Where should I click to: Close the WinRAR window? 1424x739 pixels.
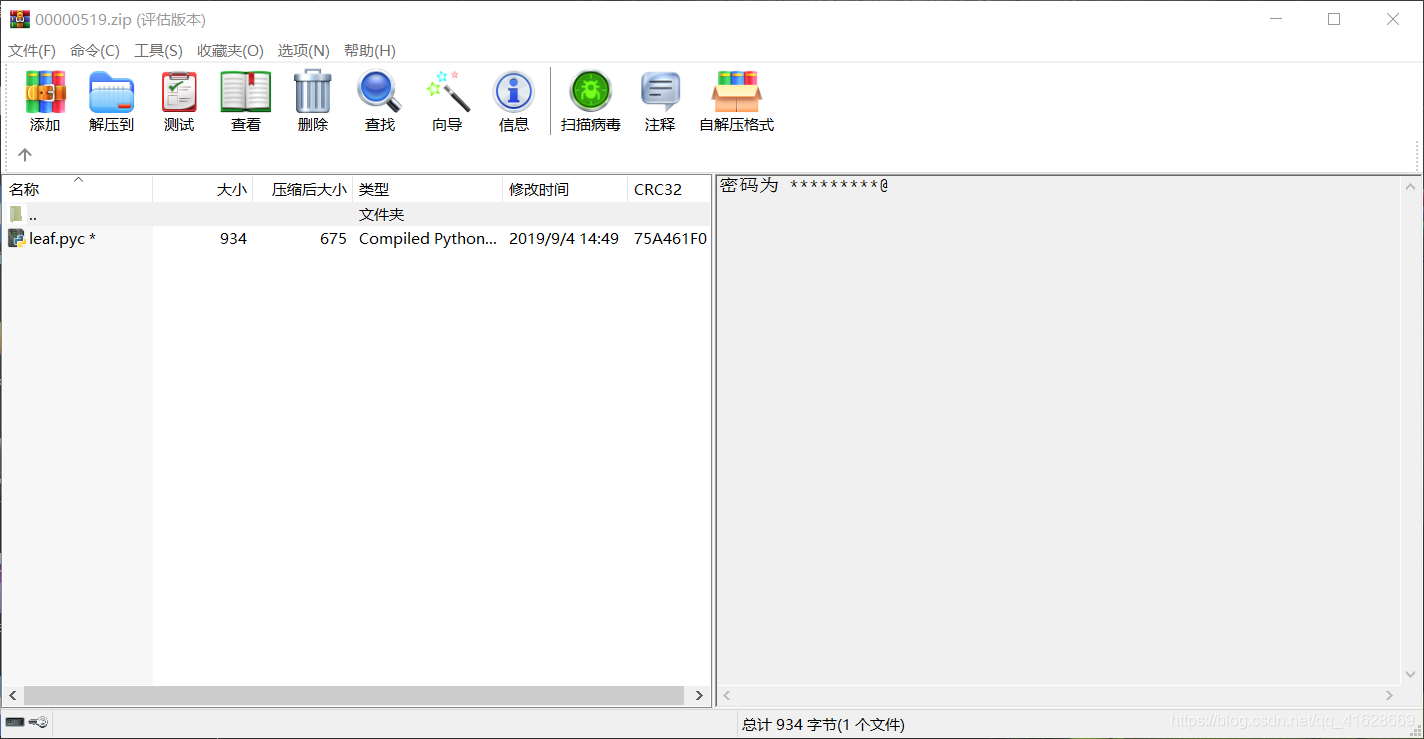pyautogui.click(x=1393, y=19)
